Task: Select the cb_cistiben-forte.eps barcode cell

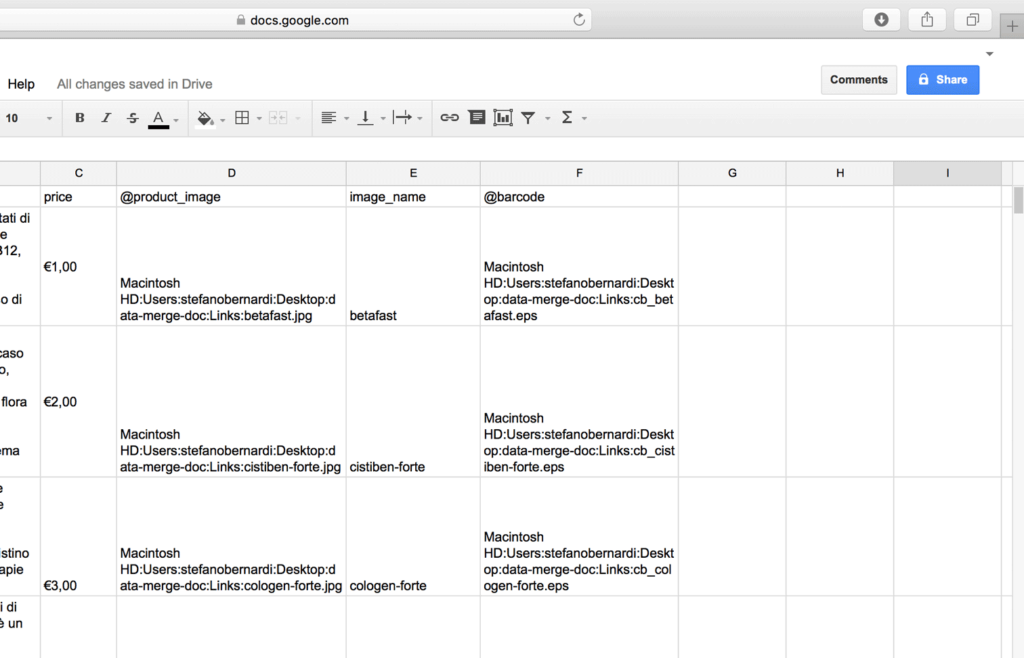Action: pyautogui.click(x=579, y=401)
